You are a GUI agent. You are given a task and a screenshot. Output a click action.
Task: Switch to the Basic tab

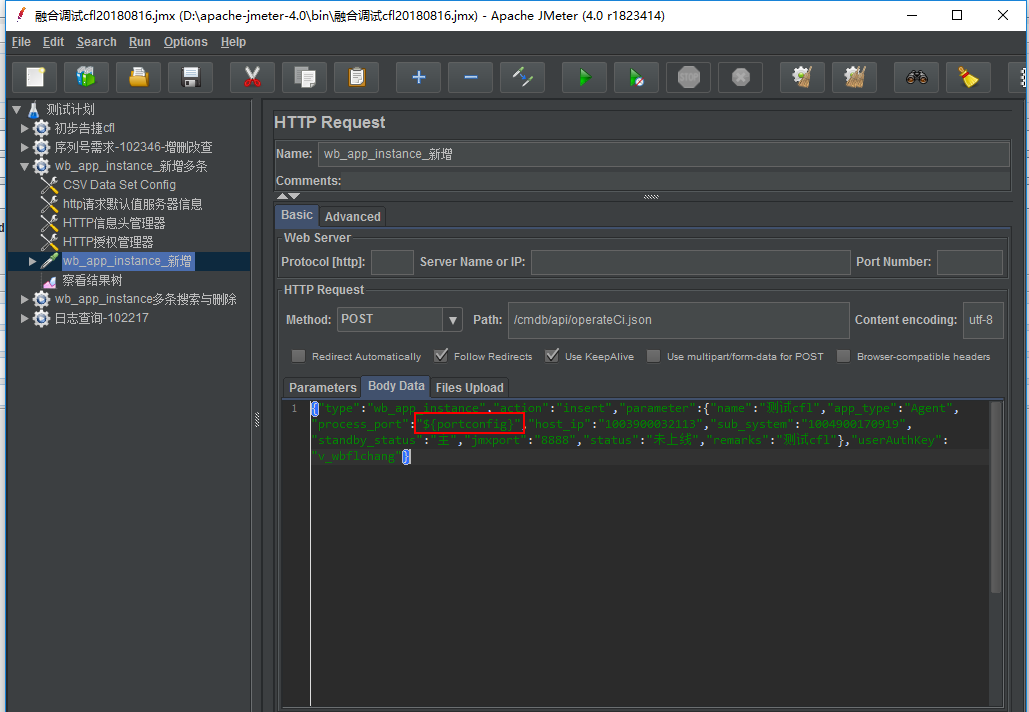coord(297,215)
